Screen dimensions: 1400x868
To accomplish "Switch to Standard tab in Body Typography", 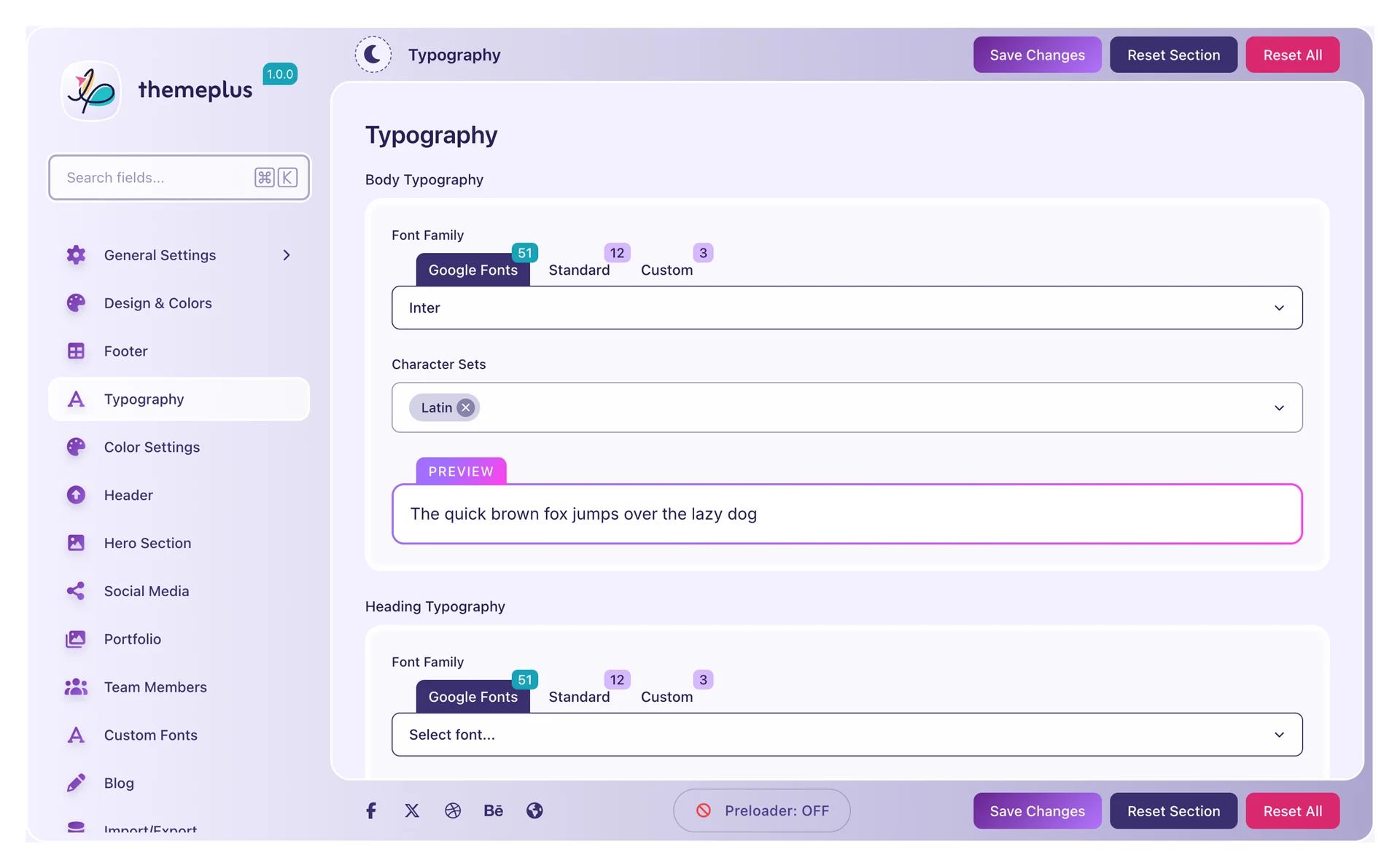I will click(x=579, y=270).
